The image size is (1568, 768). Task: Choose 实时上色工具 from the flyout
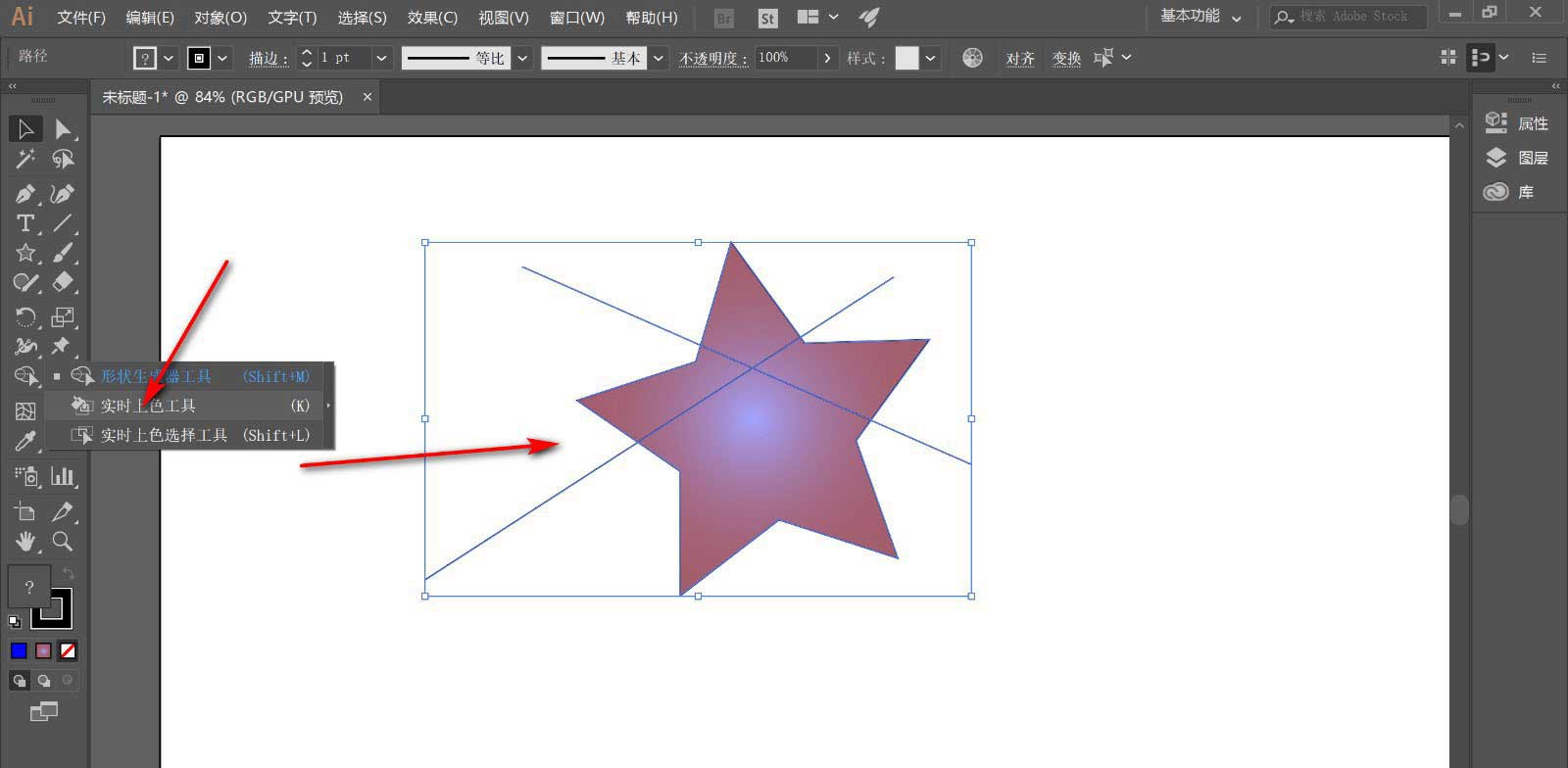point(148,406)
